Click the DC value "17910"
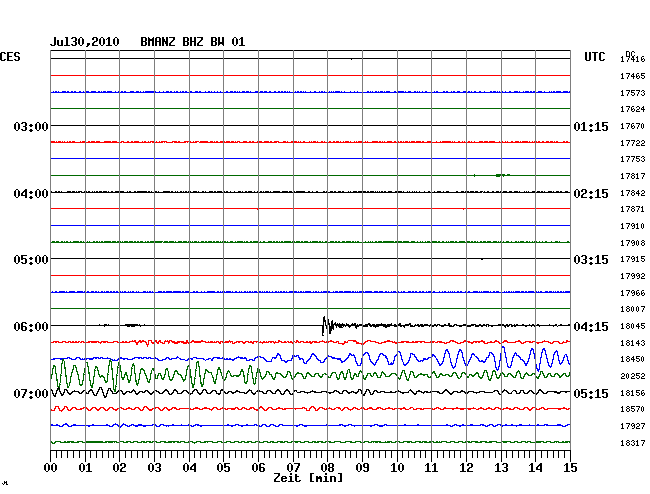 click(x=633, y=226)
